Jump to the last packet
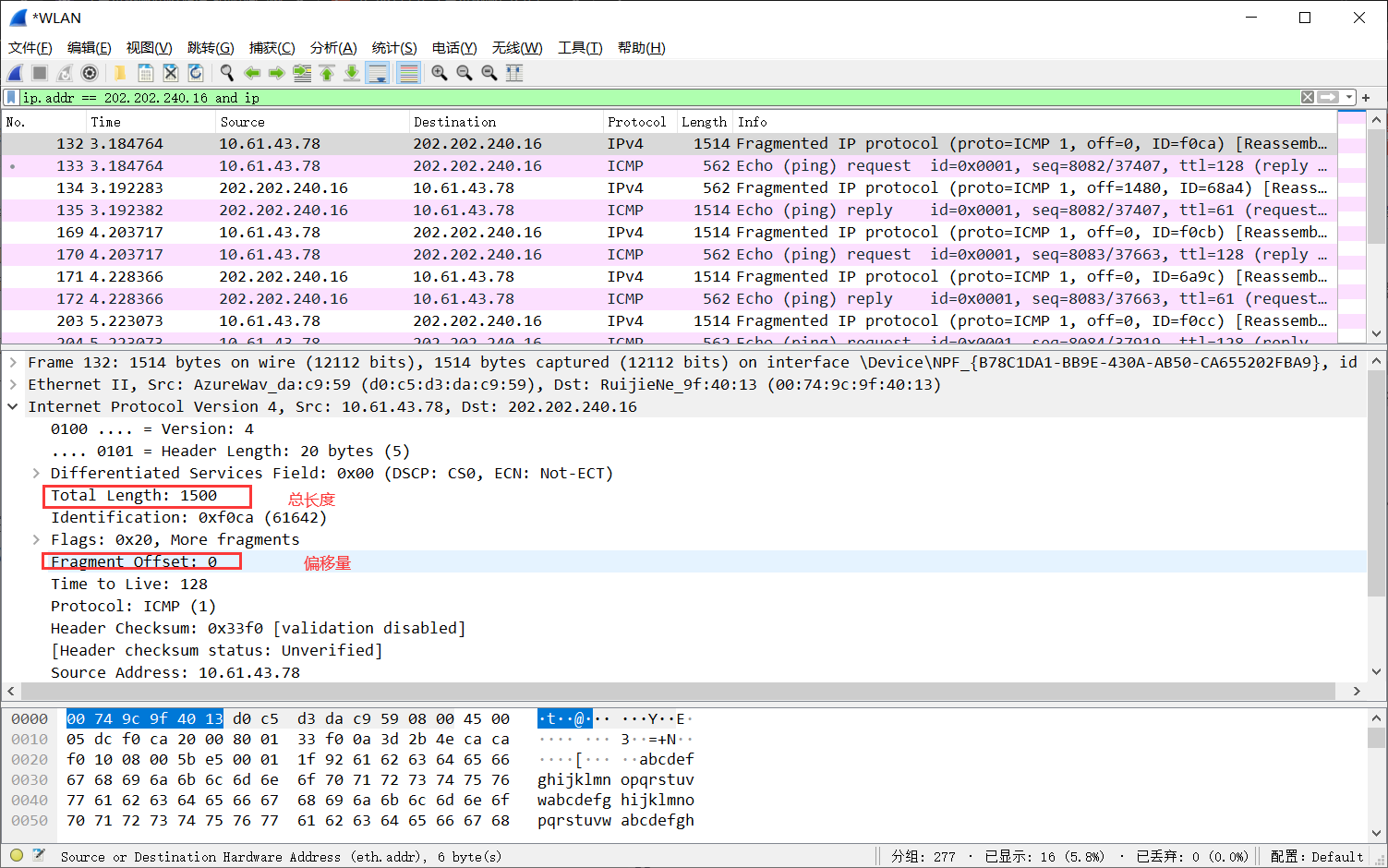 coord(352,73)
